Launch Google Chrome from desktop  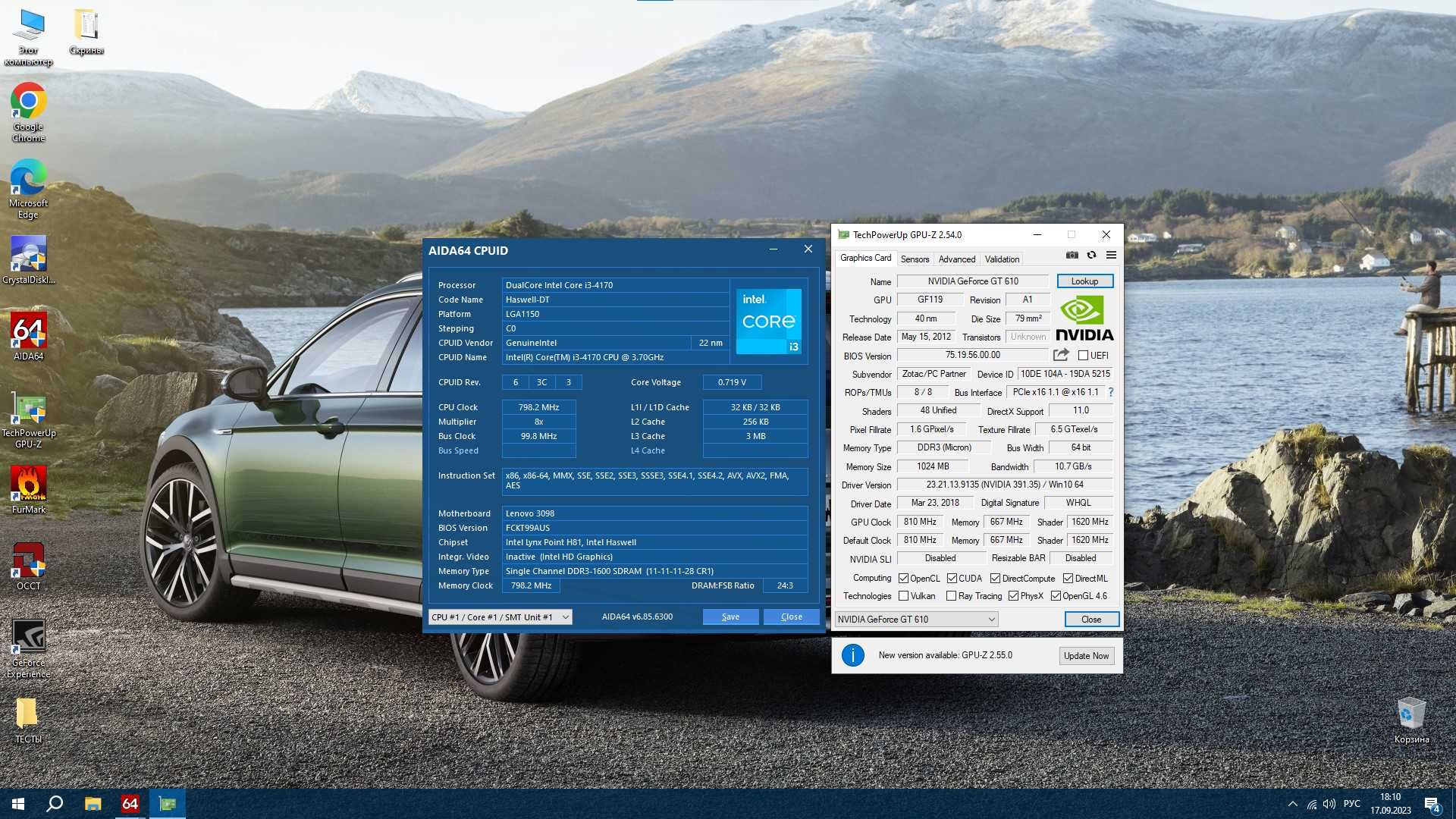tap(28, 113)
